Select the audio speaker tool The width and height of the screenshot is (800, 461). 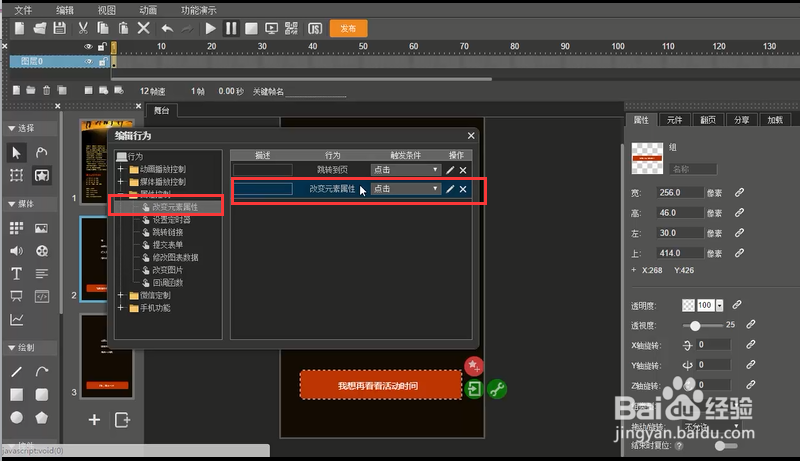pos(16,251)
